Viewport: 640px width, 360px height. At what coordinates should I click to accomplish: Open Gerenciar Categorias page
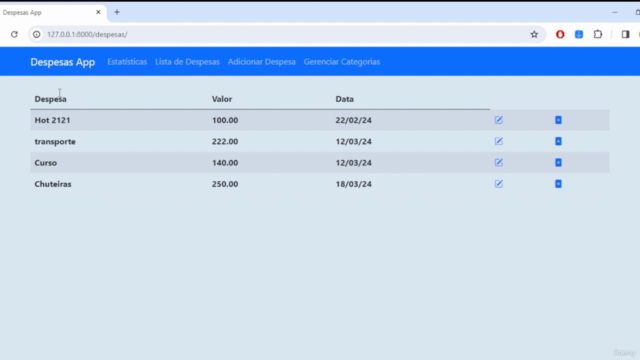[342, 62]
